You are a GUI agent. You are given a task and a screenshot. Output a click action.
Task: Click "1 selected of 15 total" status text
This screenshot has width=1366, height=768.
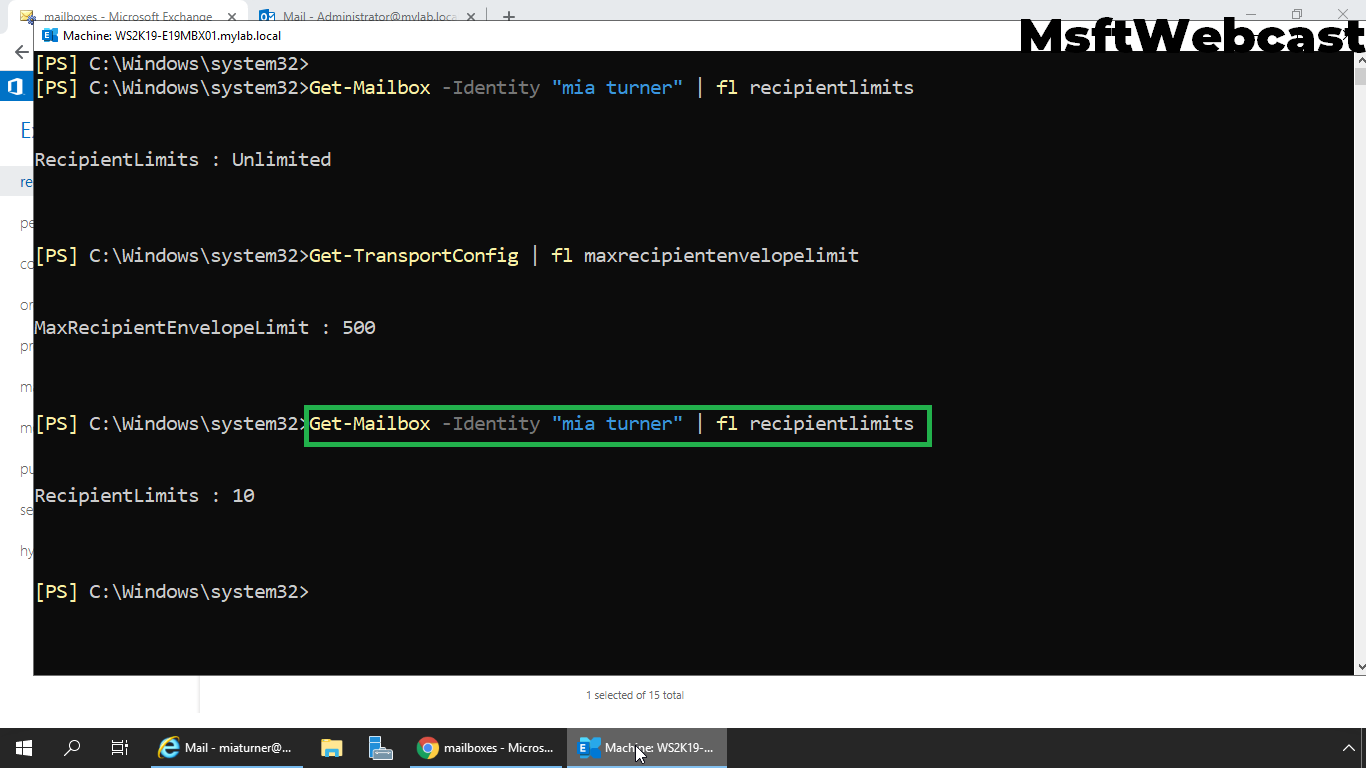point(635,695)
